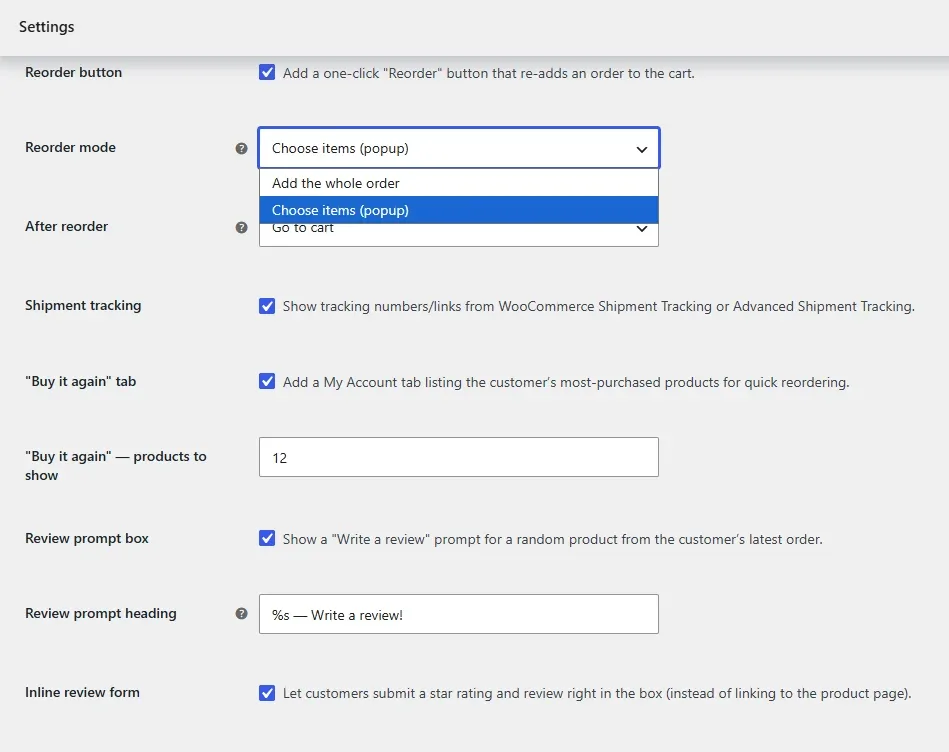
Task: Expand the After reorder dropdown arrow
Action: point(642,229)
